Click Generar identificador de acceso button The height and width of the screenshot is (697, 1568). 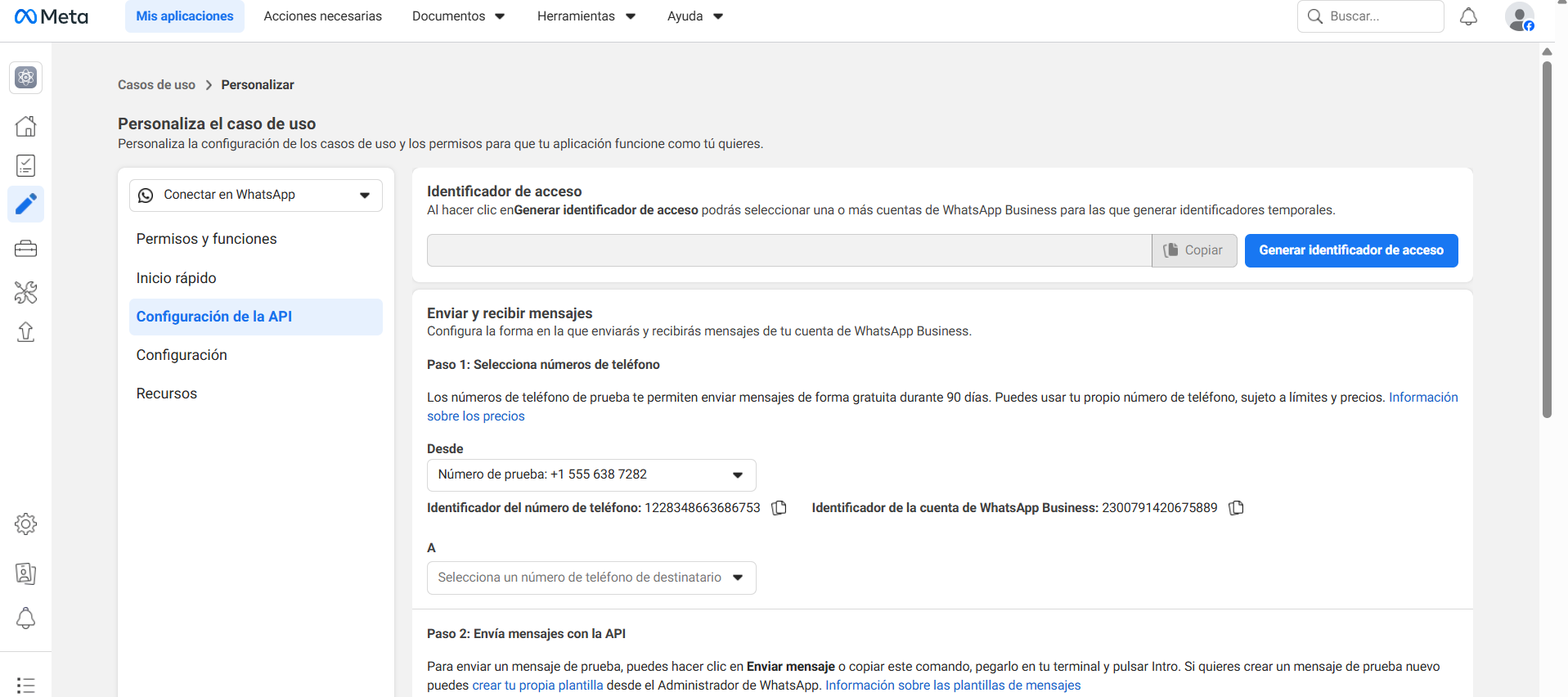1351,250
